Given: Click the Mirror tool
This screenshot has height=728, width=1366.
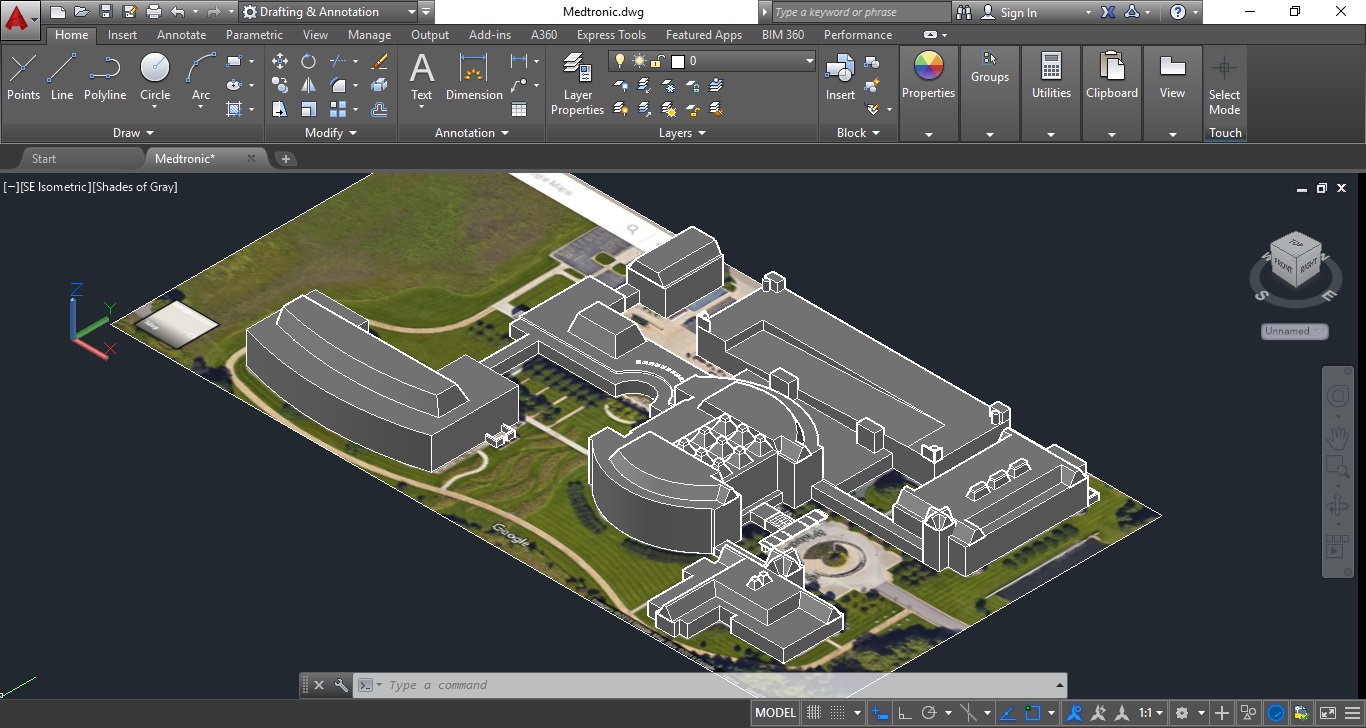Looking at the screenshot, I should point(309,86).
